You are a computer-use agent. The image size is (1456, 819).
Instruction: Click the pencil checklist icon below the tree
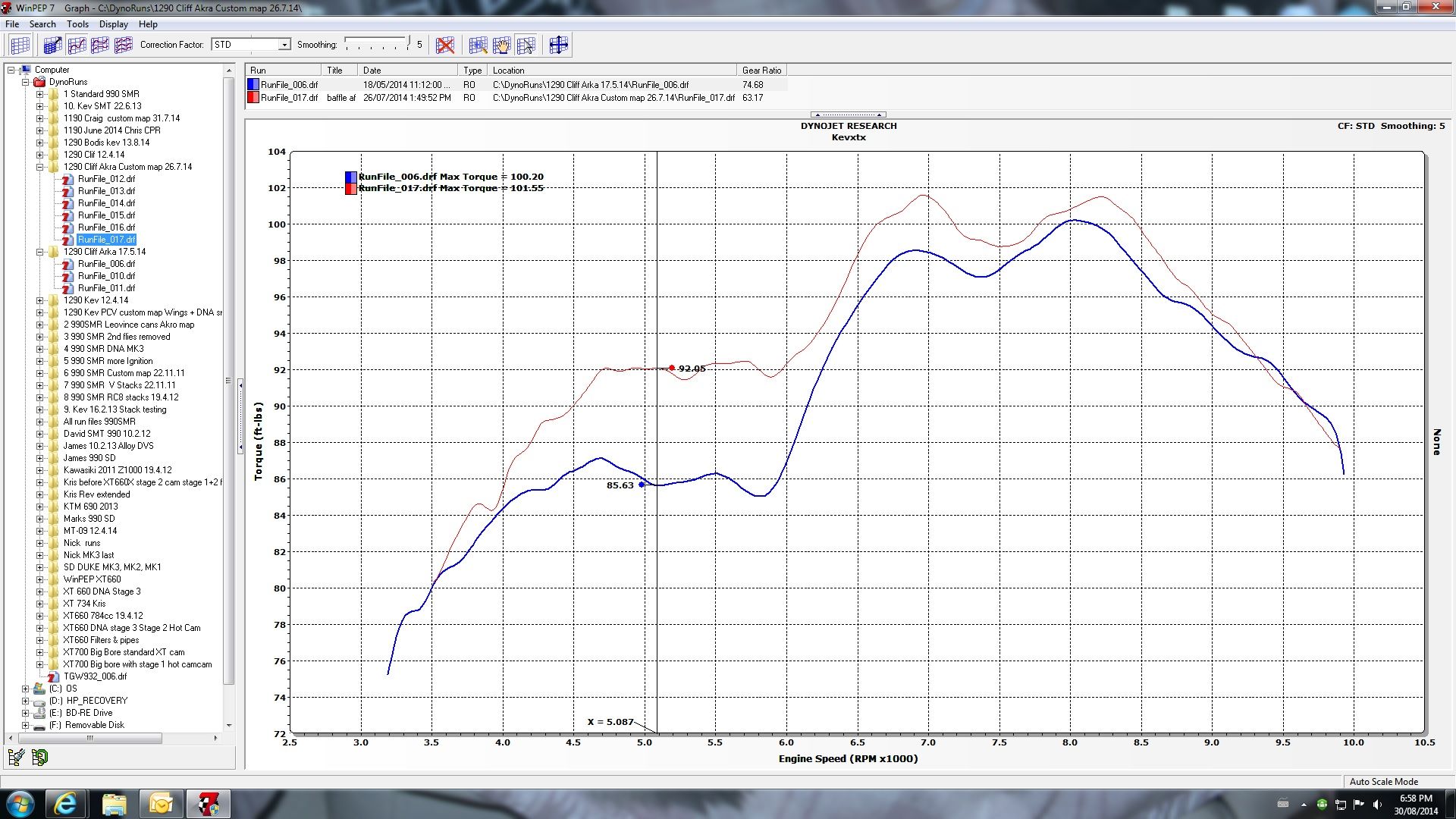(16, 757)
